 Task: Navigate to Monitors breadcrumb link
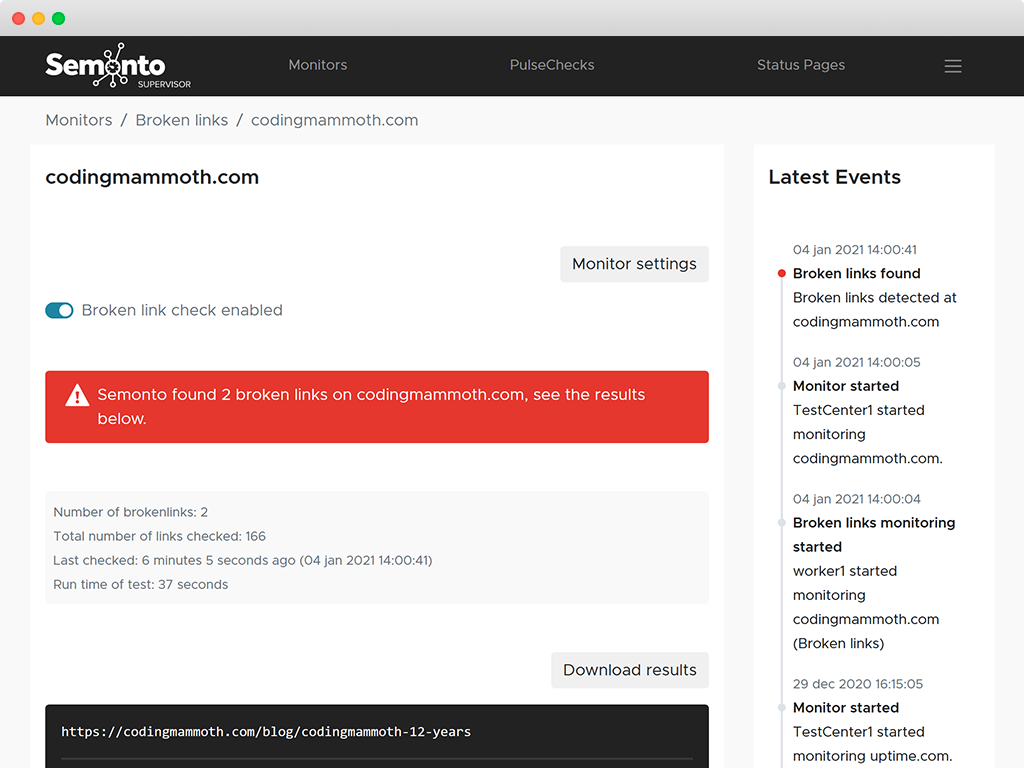pyautogui.click(x=79, y=120)
